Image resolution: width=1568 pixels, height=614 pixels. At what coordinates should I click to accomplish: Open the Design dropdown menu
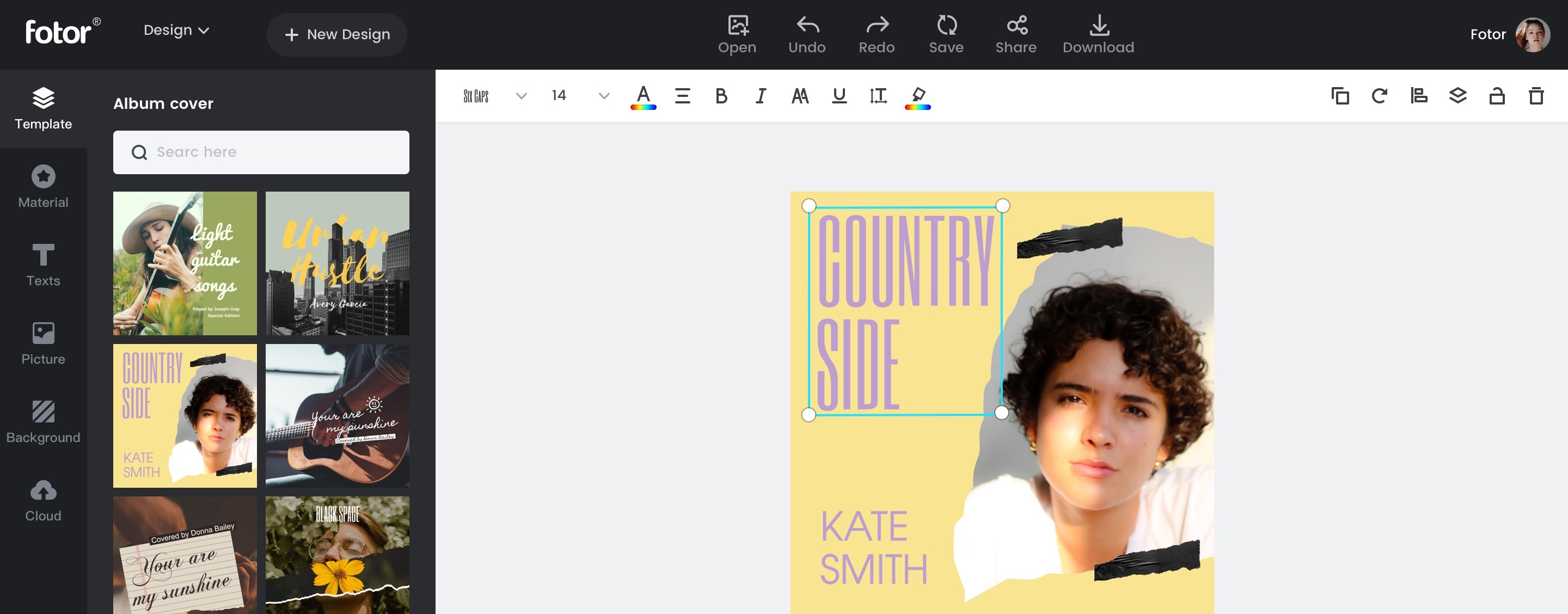coord(176,30)
